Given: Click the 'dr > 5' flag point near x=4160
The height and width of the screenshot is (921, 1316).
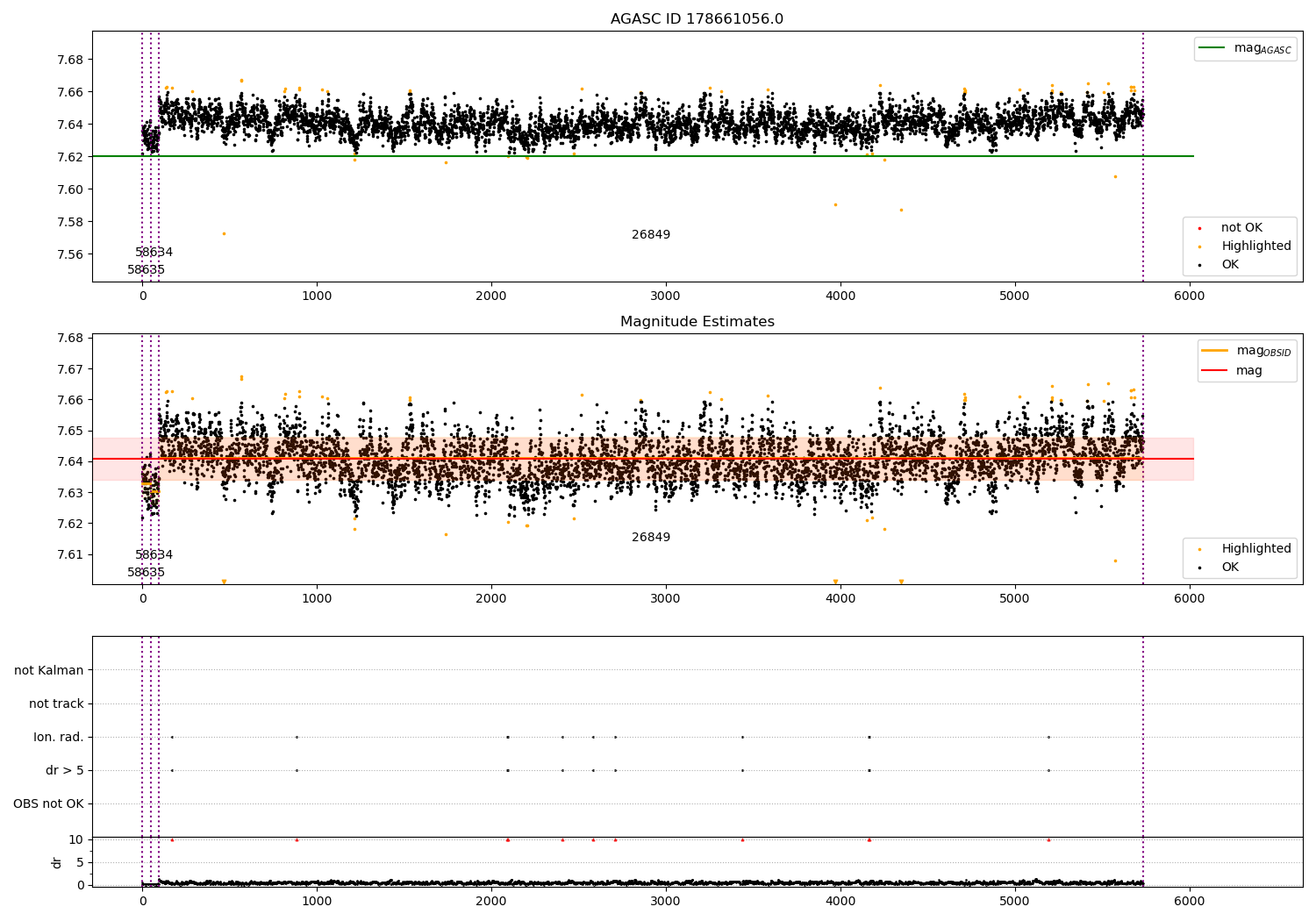Looking at the screenshot, I should click(x=869, y=770).
